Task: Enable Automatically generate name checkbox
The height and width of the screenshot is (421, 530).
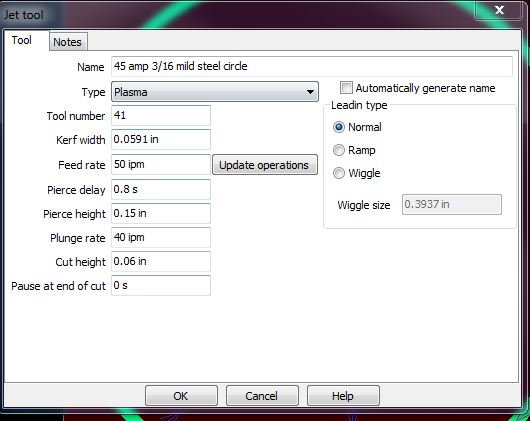Action: [346, 88]
